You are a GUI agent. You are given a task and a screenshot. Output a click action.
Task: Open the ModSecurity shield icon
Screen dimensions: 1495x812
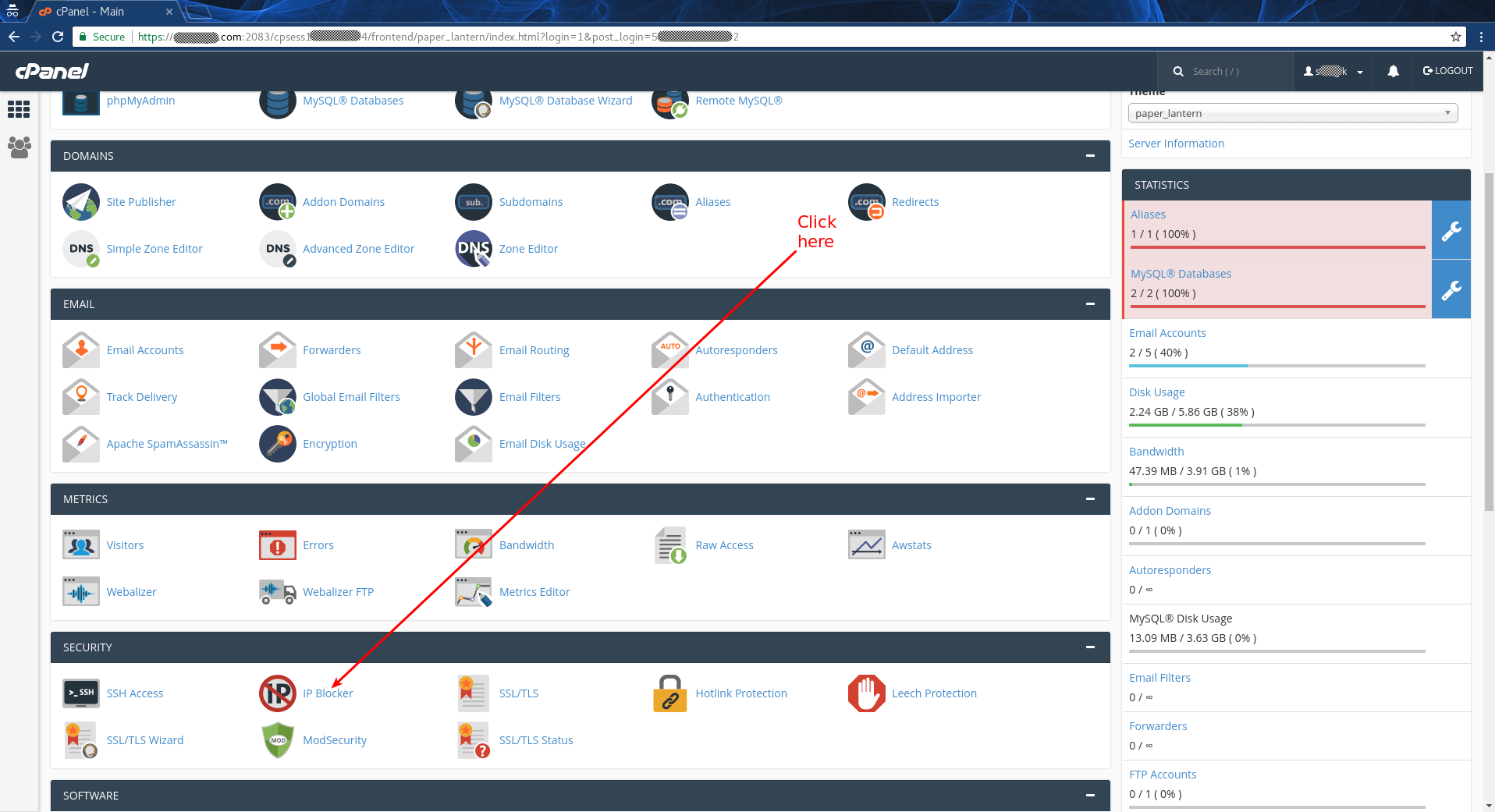tap(278, 740)
